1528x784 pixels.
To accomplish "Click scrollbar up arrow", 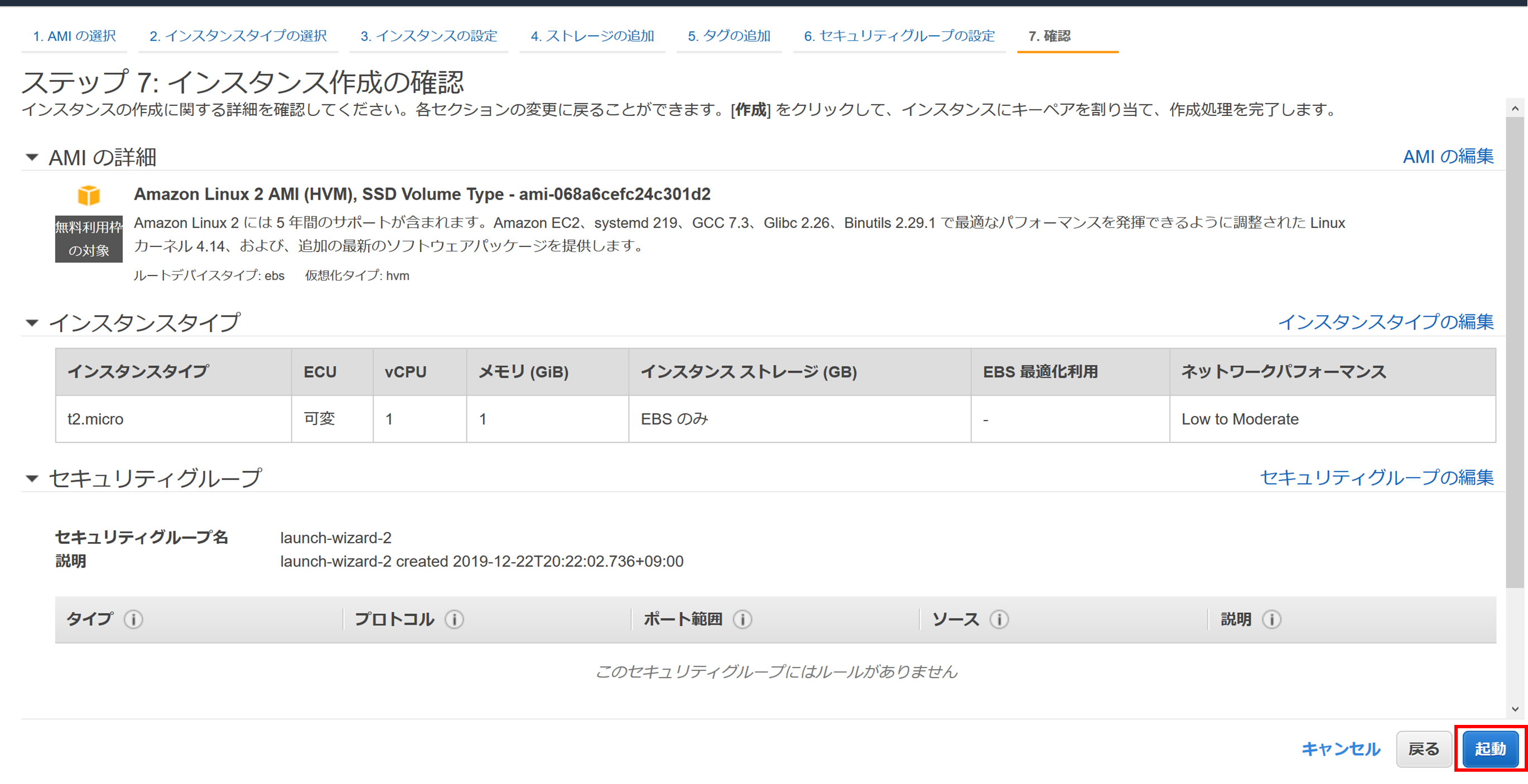I will pos(1515,108).
